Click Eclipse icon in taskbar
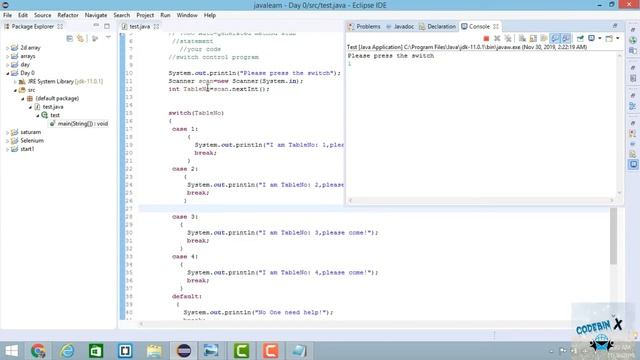 point(184,351)
